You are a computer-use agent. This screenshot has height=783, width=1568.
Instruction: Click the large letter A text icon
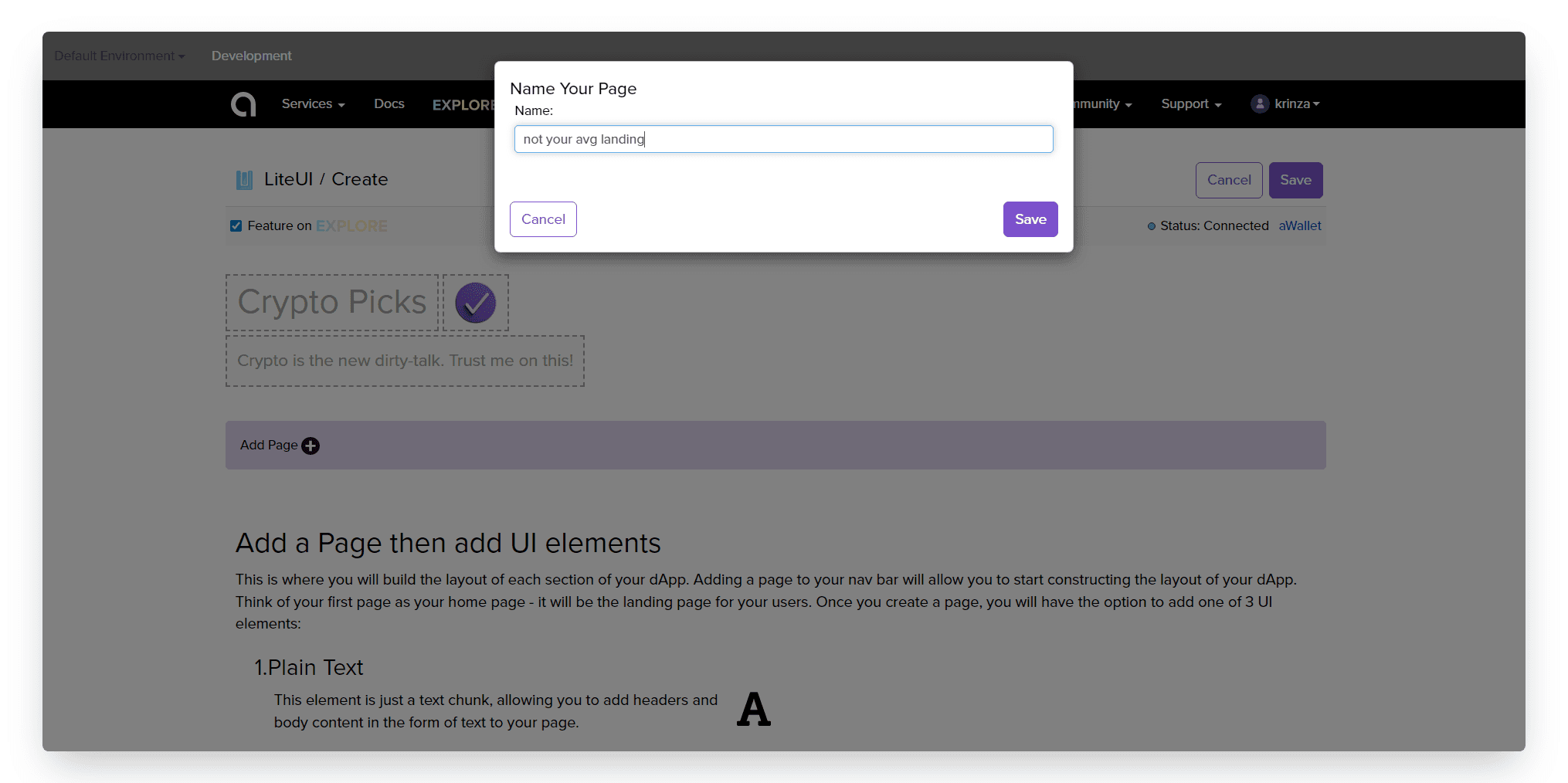[754, 709]
